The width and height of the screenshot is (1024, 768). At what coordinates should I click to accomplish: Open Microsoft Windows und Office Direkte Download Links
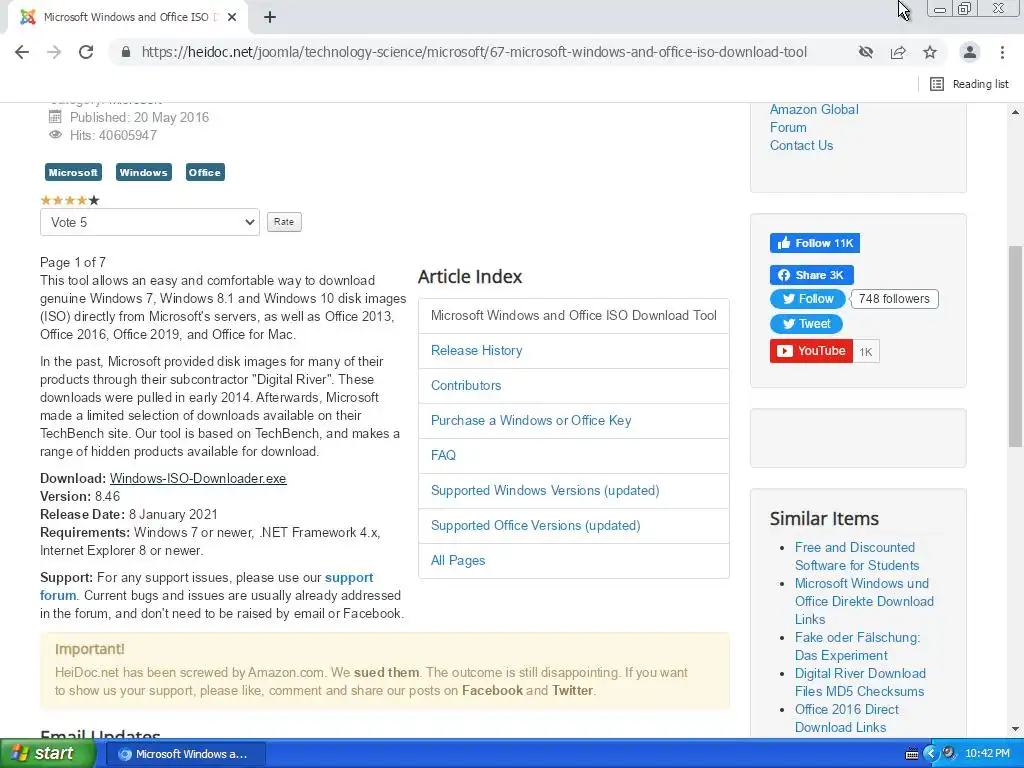[x=864, y=601]
